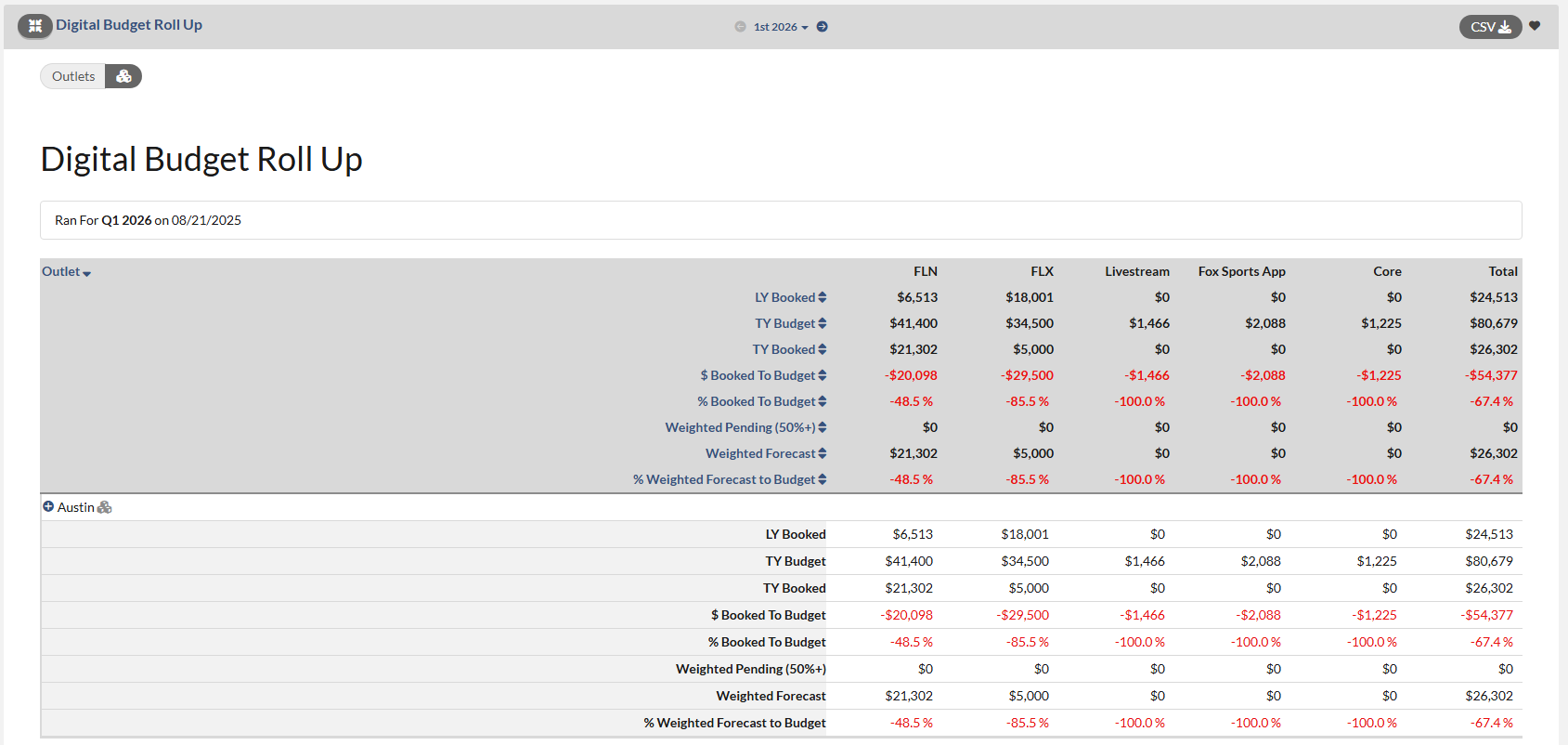This screenshot has width=1568, height=745.
Task: Click the cubes icon next to Austin
Action: [105, 507]
